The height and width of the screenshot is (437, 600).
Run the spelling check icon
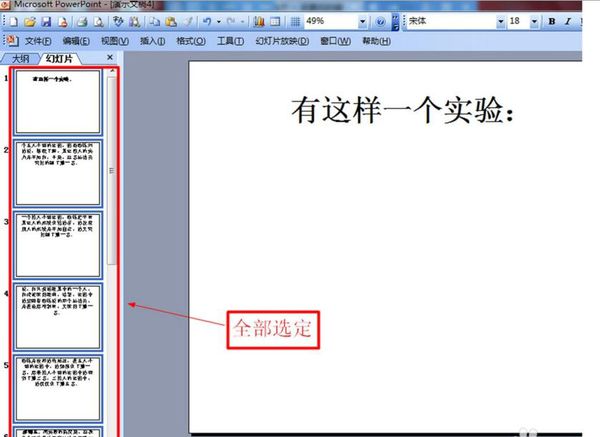click(118, 21)
